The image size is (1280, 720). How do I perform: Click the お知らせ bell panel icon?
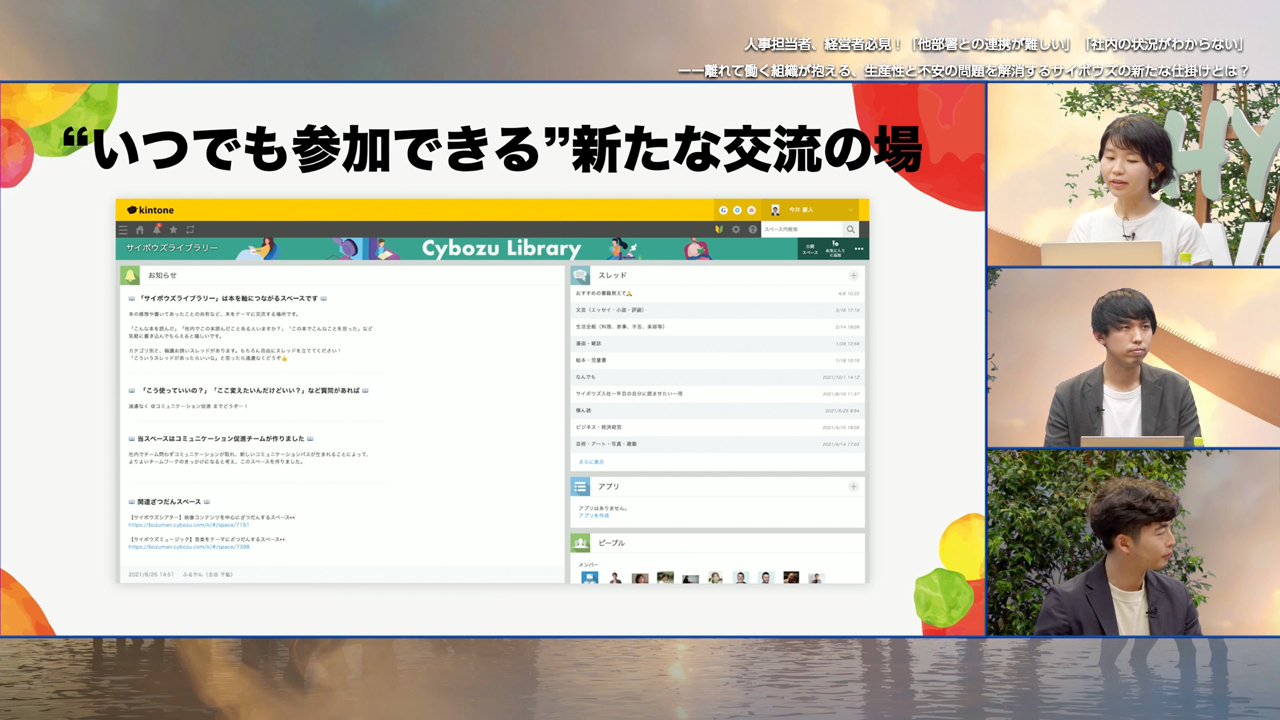(130, 275)
